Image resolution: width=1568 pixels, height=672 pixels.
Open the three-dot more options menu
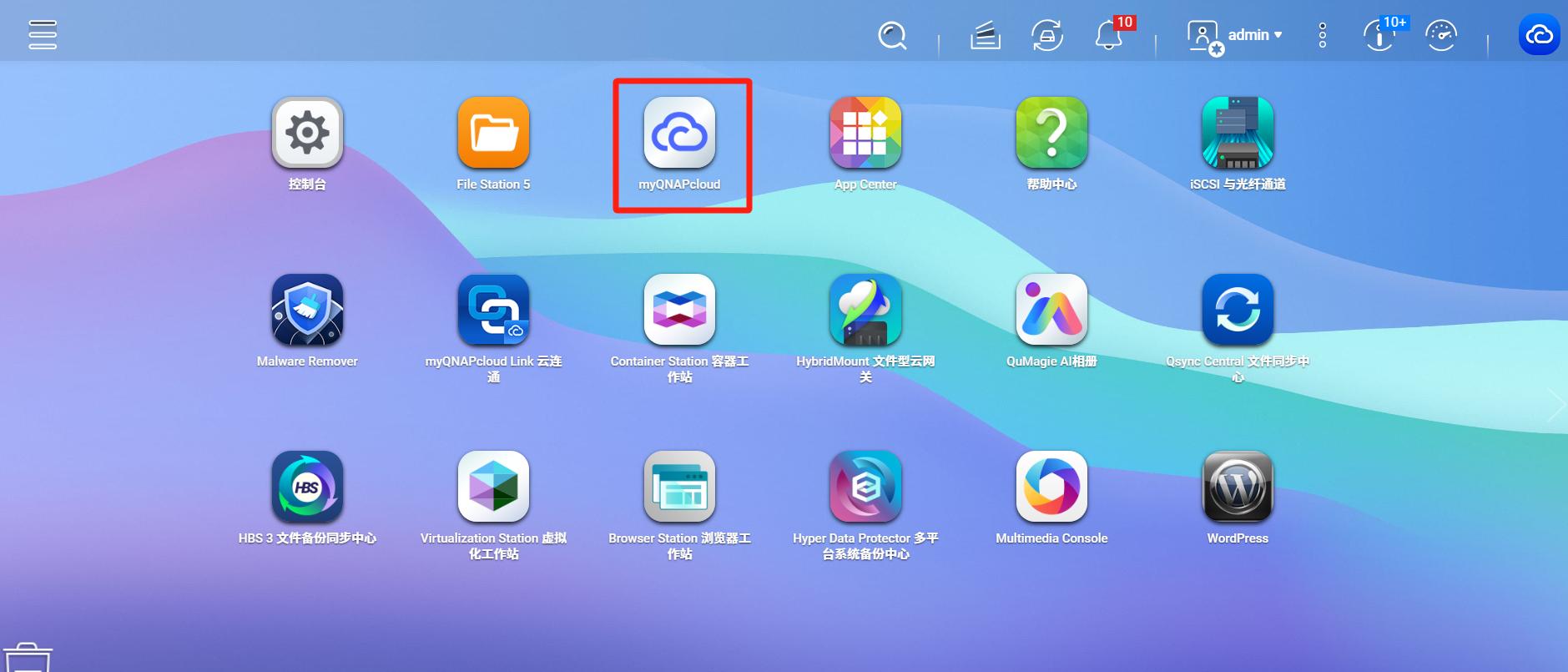pyautogui.click(x=1323, y=35)
